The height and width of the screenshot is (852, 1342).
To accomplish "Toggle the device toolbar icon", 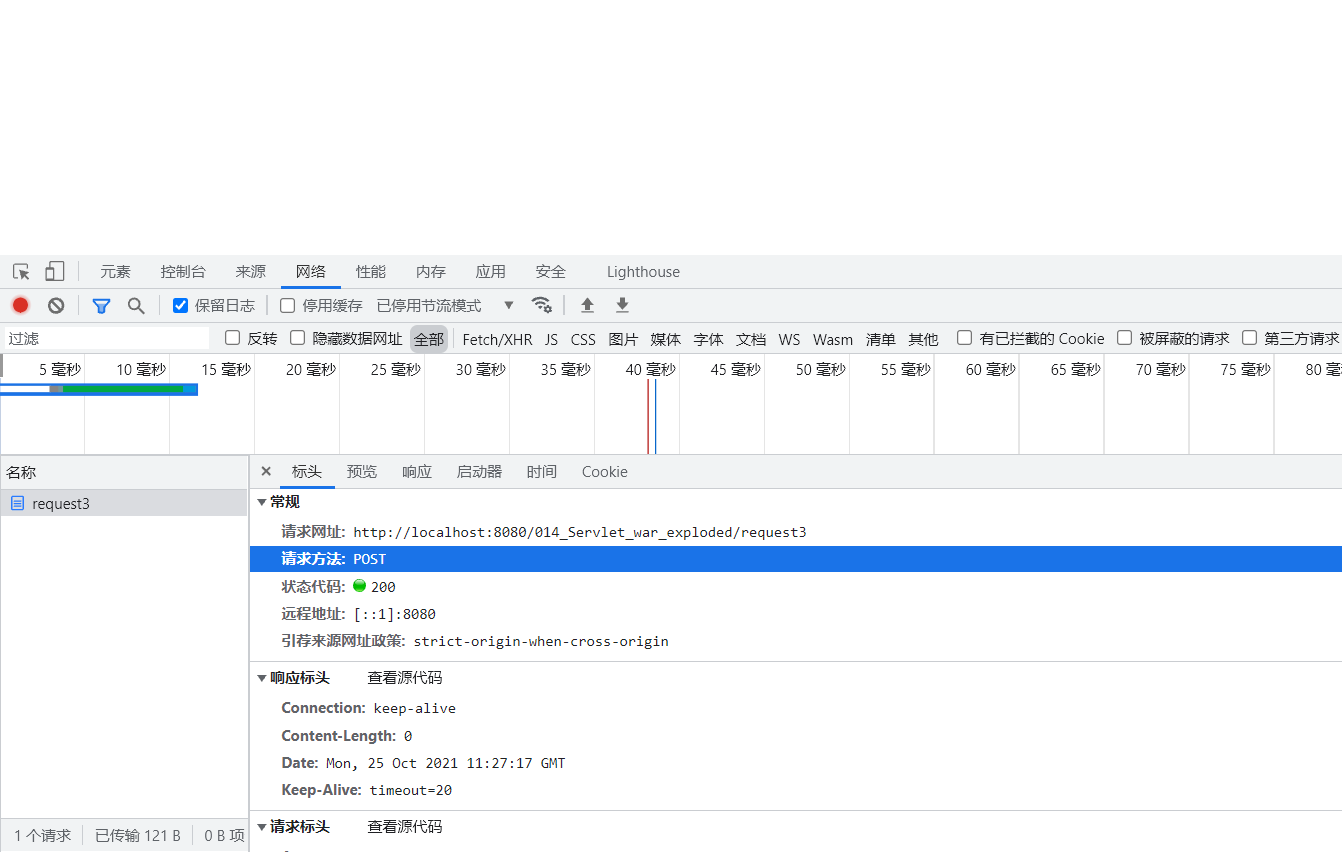I will (x=55, y=272).
